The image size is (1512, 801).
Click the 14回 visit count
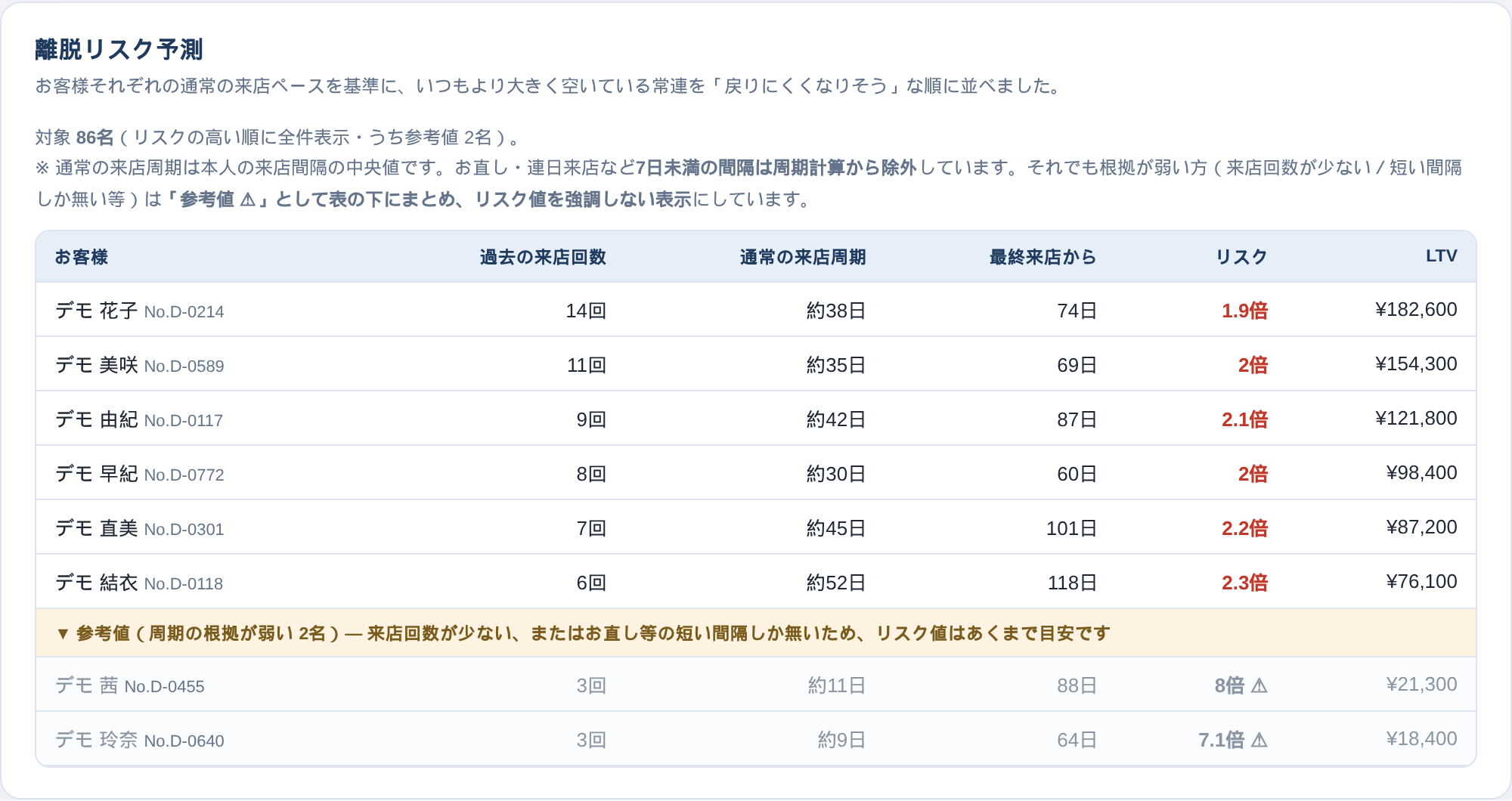click(586, 311)
